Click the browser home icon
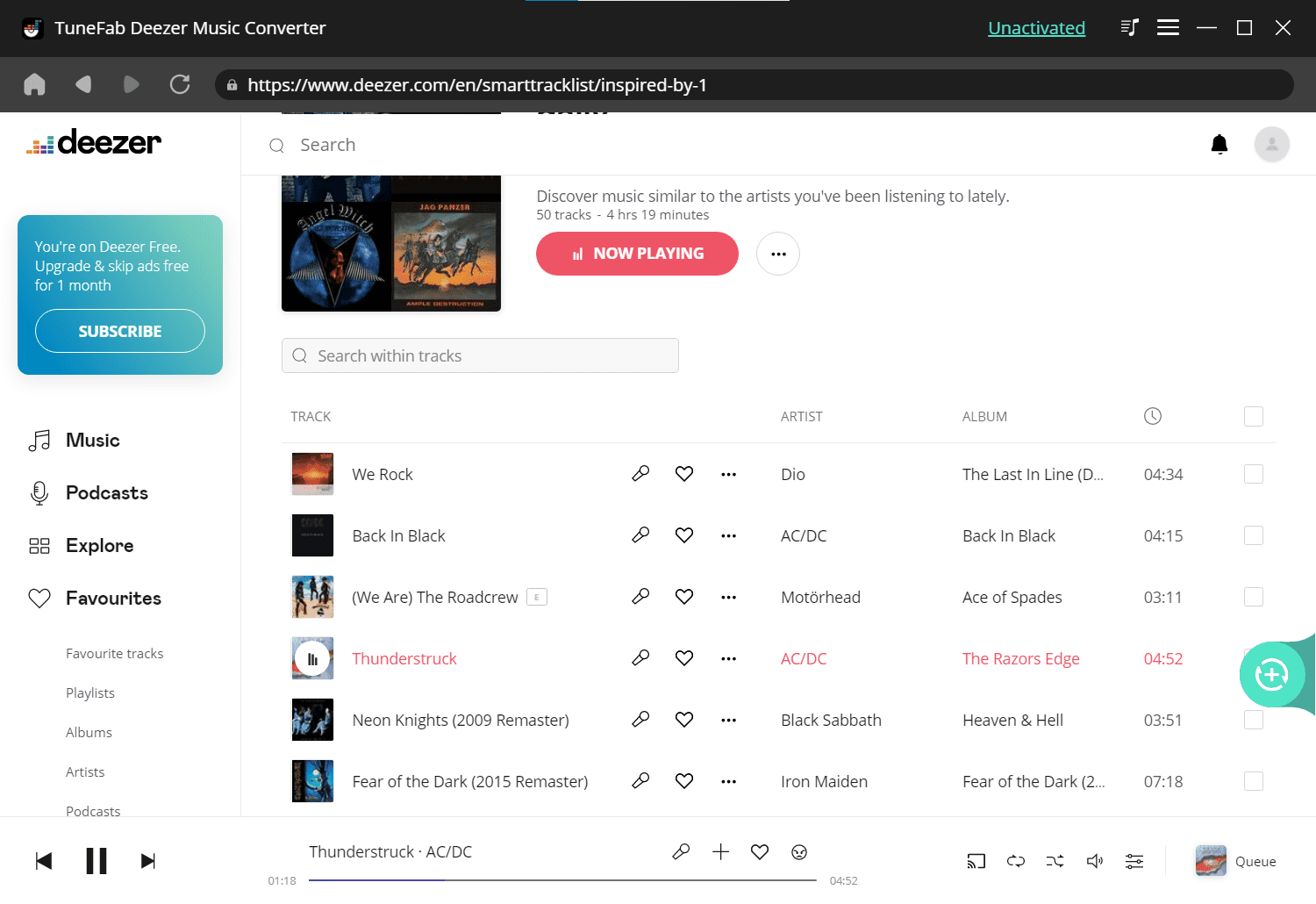 tap(34, 84)
